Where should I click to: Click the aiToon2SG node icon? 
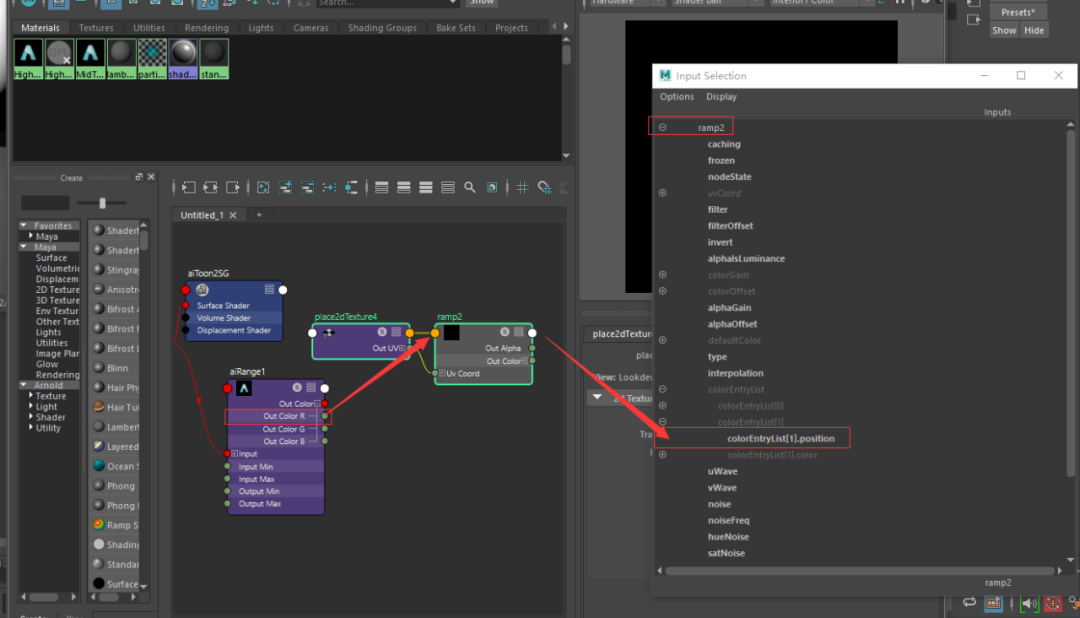[x=202, y=290]
